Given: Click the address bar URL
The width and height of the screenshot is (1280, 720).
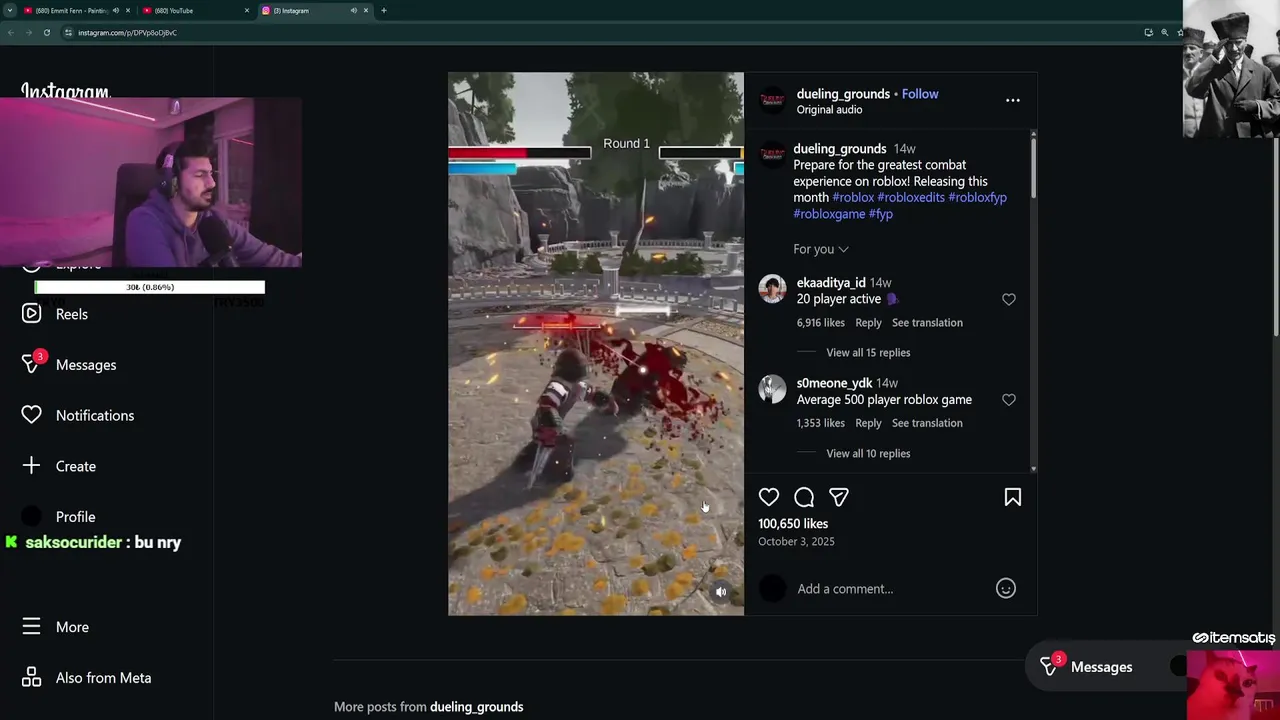Looking at the screenshot, I should coord(127,33).
